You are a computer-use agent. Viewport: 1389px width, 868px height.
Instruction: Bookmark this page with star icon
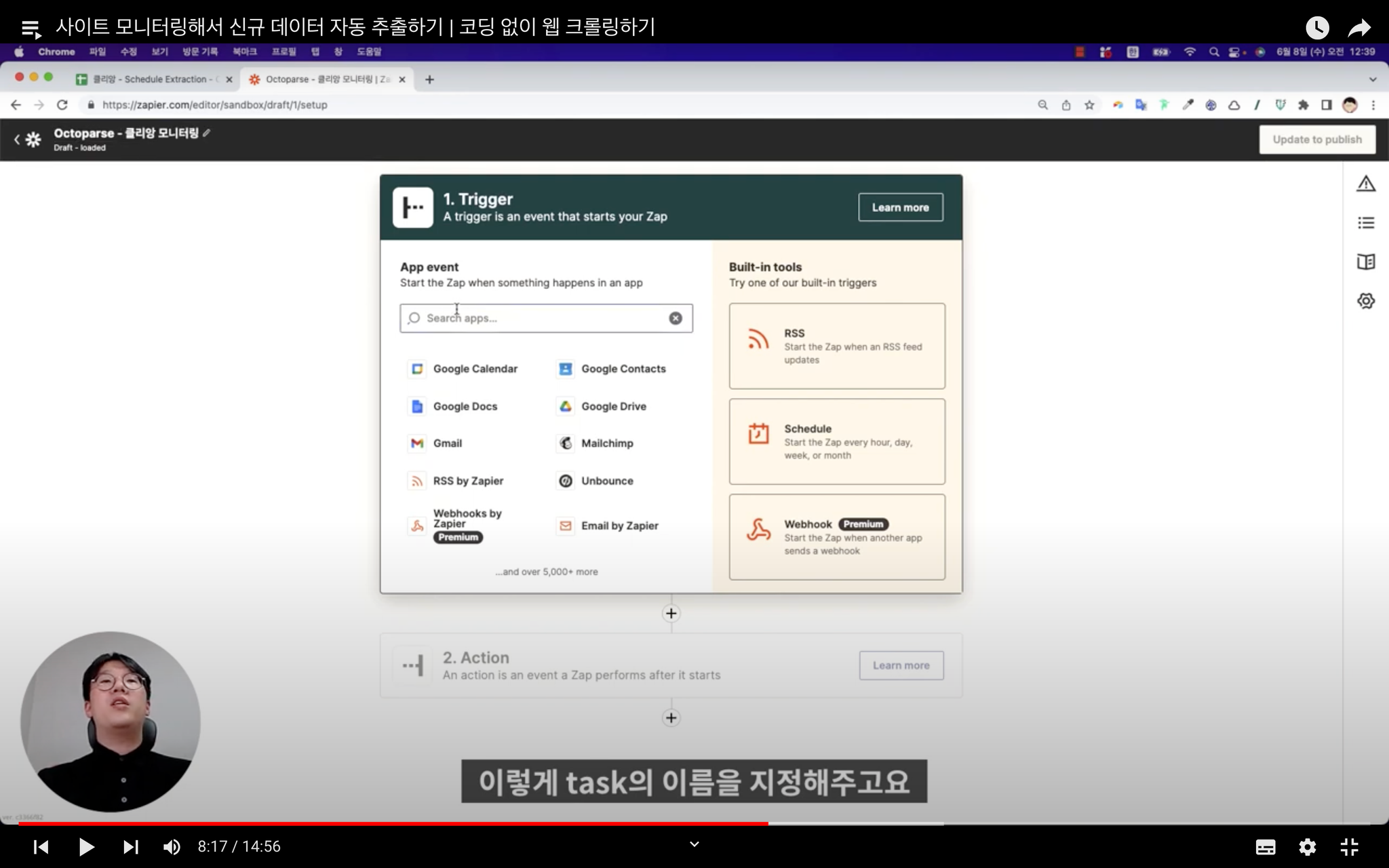1089,105
